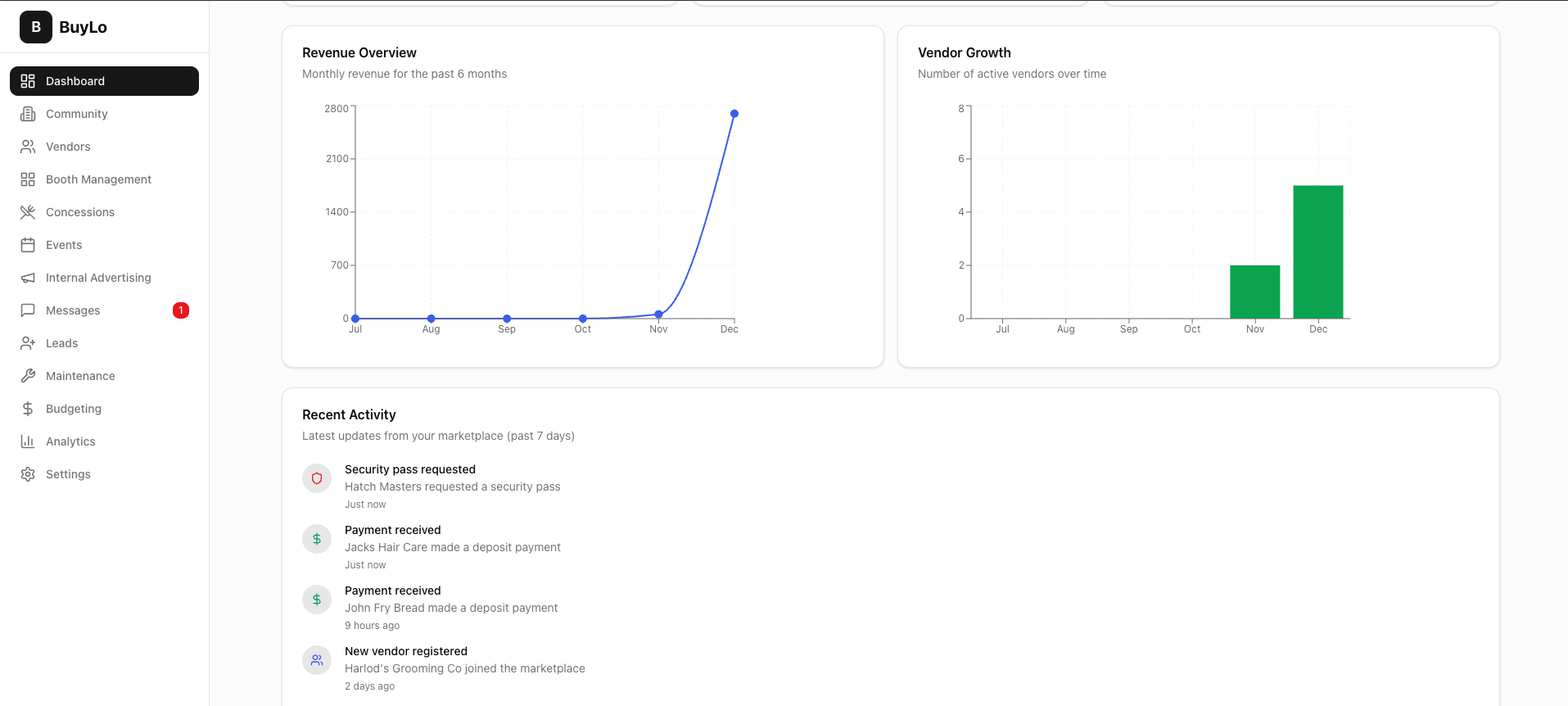Go to the Leads section
This screenshot has width=1568, height=706.
click(x=61, y=342)
